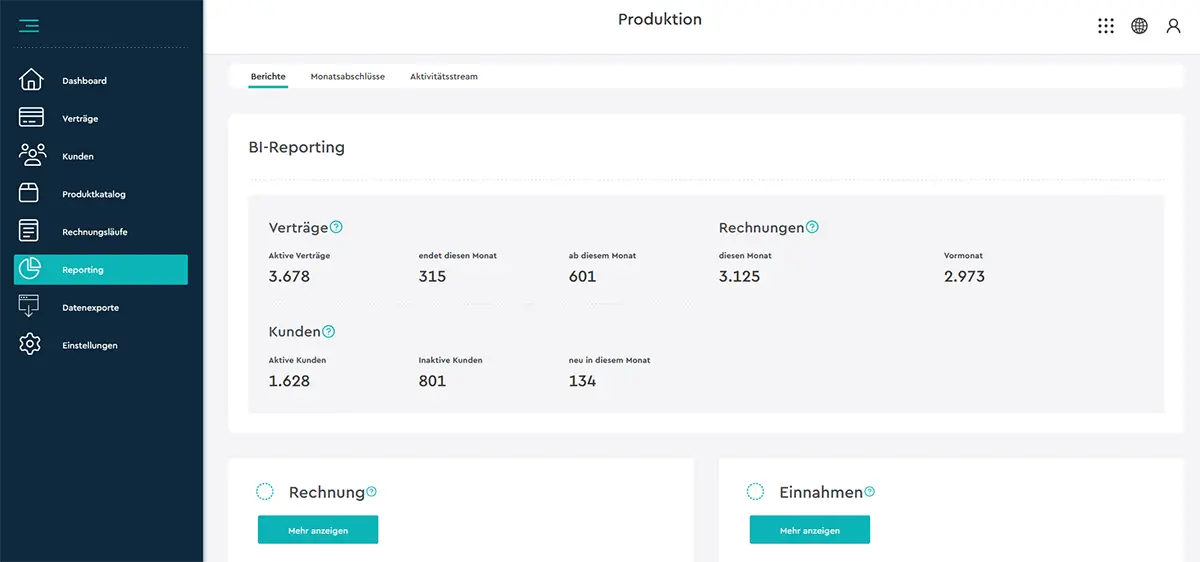Open the user profile icon
Viewport: 1200px width, 562px height.
coord(1173,26)
